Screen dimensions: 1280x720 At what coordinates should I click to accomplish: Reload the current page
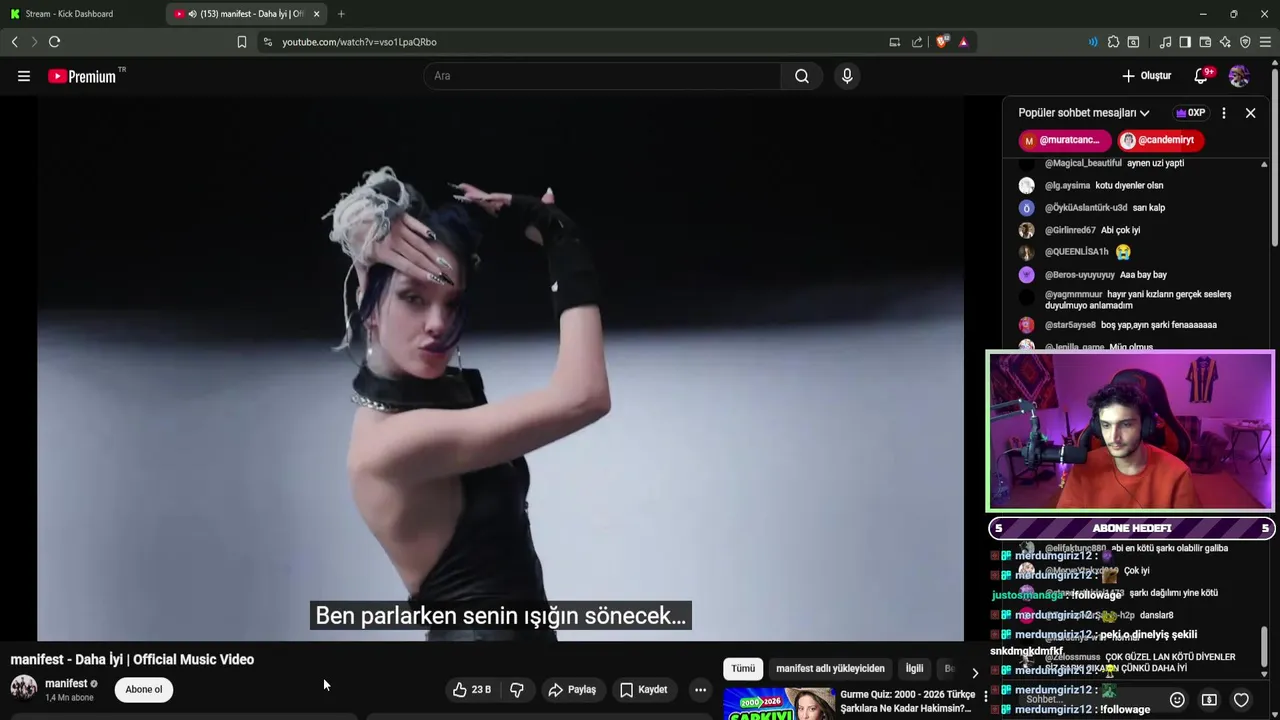pos(55,42)
